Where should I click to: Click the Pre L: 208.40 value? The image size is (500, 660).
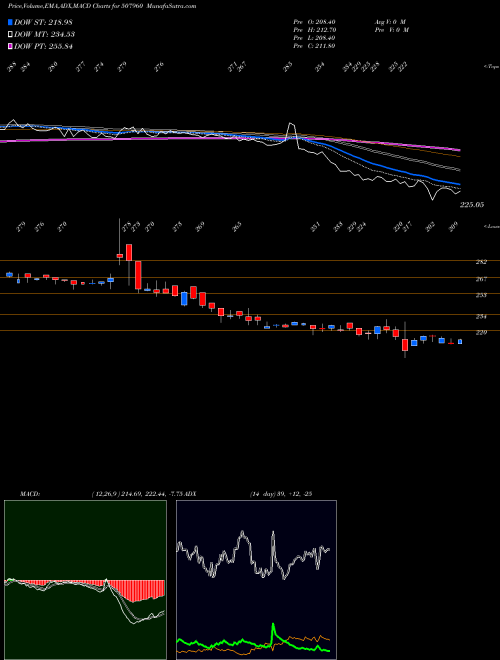coord(314,38)
